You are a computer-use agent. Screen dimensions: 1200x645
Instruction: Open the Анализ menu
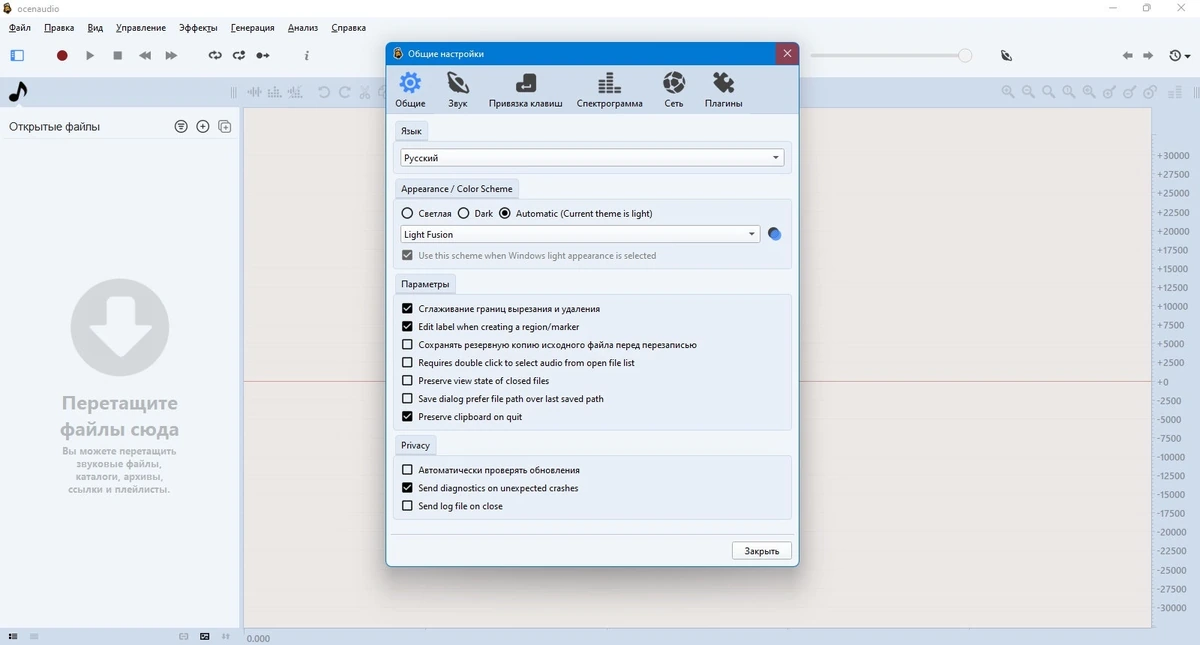pyautogui.click(x=303, y=28)
